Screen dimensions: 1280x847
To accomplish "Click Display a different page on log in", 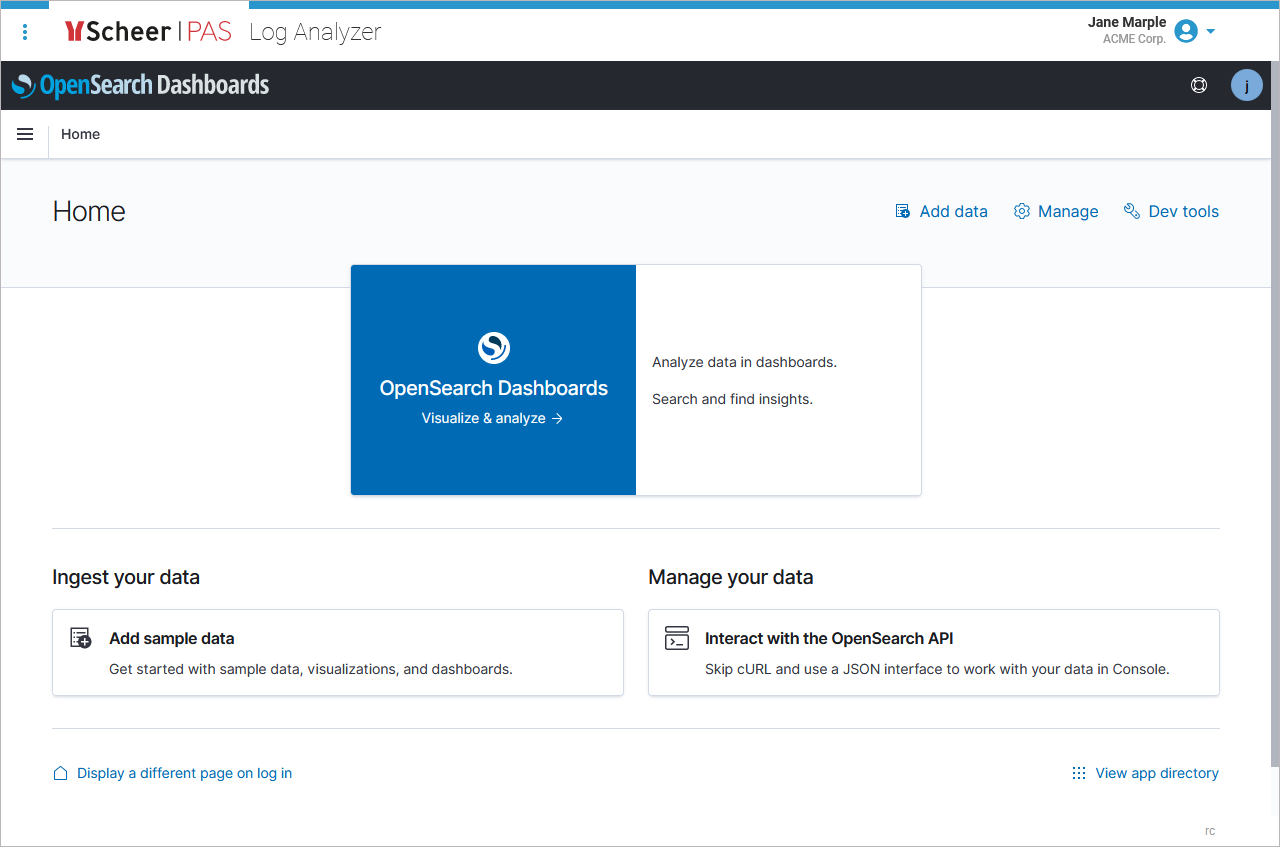I will pos(184,773).
